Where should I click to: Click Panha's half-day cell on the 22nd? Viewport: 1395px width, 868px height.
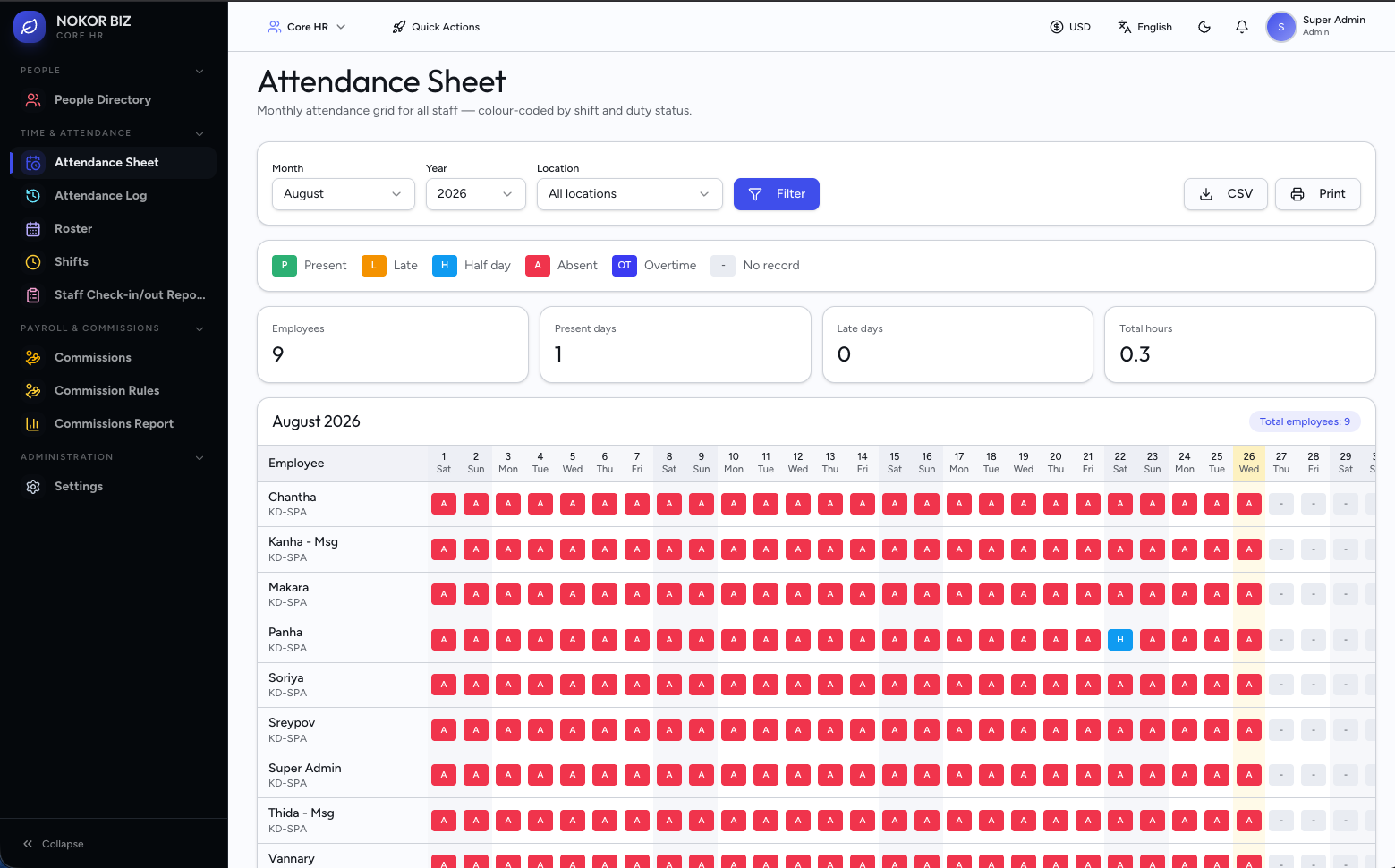(x=1120, y=640)
